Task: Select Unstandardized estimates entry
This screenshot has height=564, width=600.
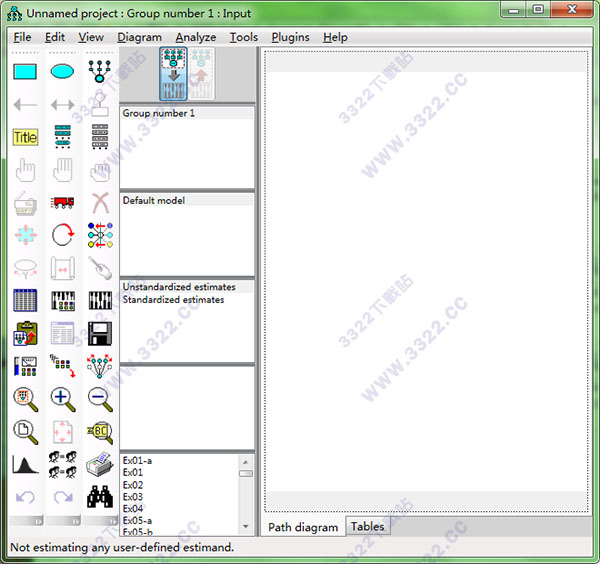Action: tap(187, 287)
